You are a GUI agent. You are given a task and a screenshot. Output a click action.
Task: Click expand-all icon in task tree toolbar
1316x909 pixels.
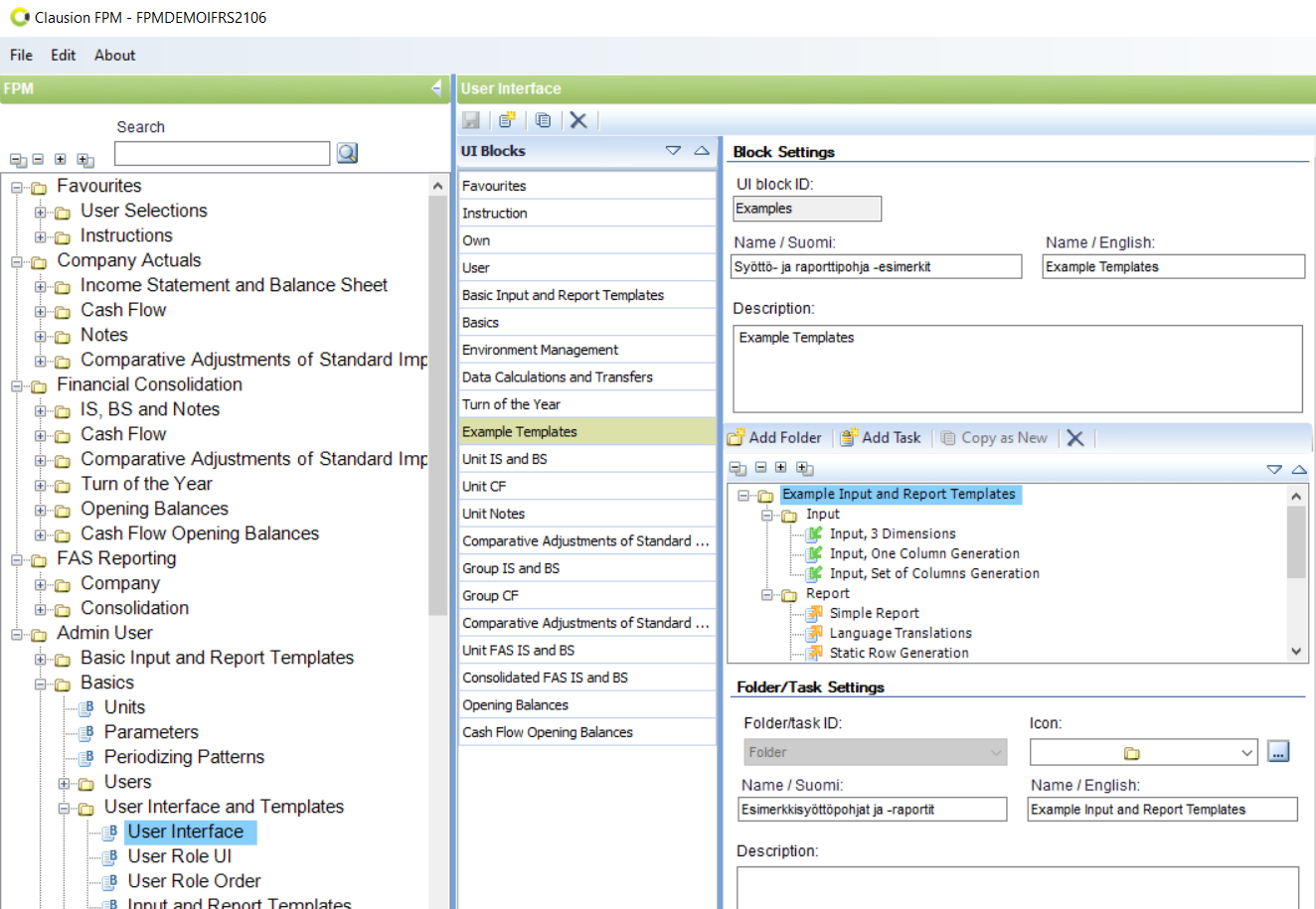805,469
